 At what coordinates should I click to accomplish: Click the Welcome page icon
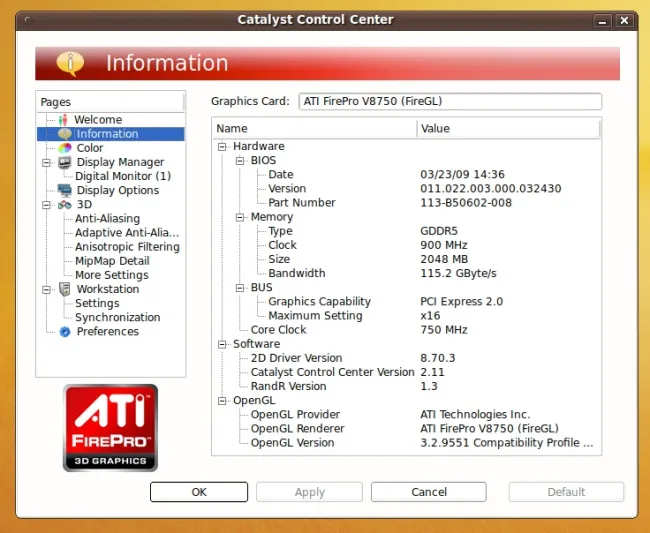(63, 120)
